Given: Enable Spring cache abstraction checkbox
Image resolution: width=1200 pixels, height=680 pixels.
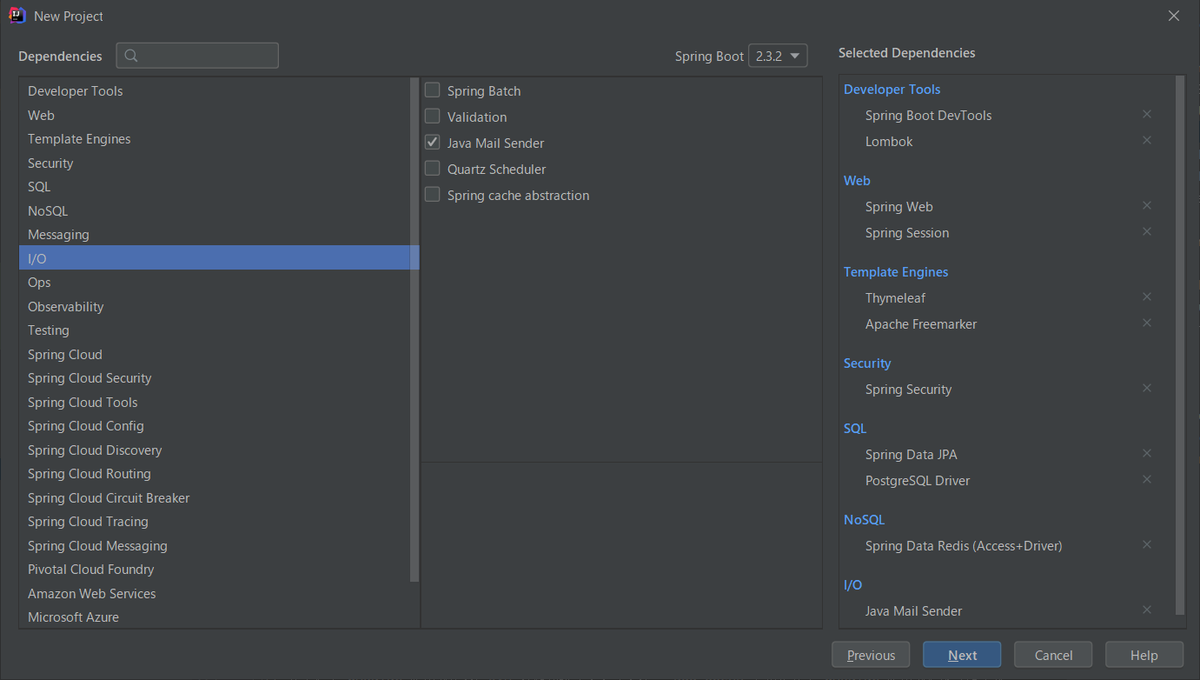Looking at the screenshot, I should [x=432, y=194].
